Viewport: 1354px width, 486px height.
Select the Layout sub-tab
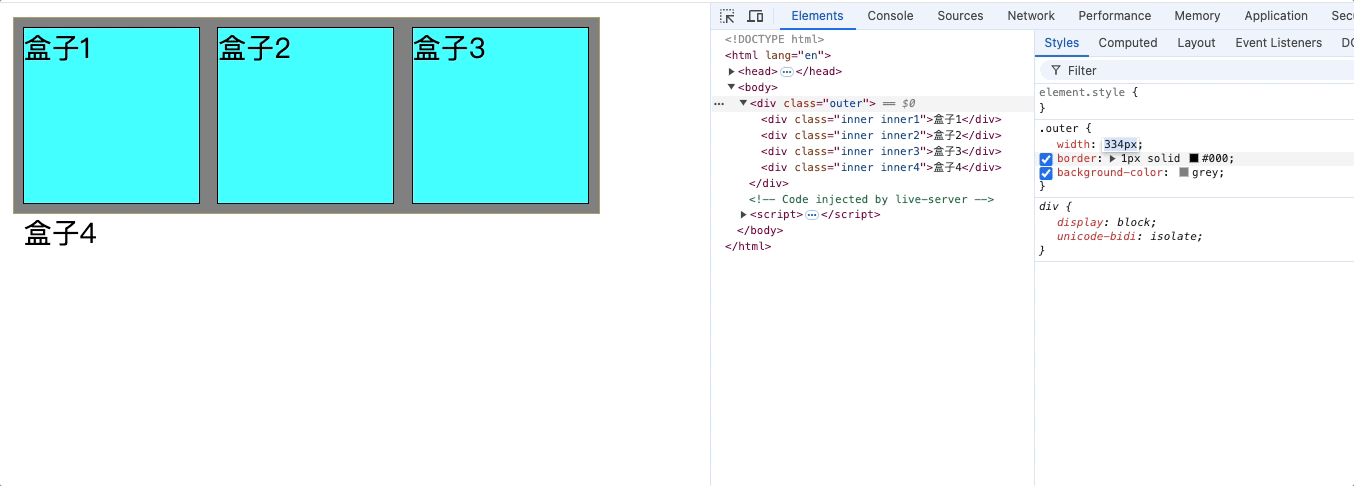click(x=1196, y=43)
